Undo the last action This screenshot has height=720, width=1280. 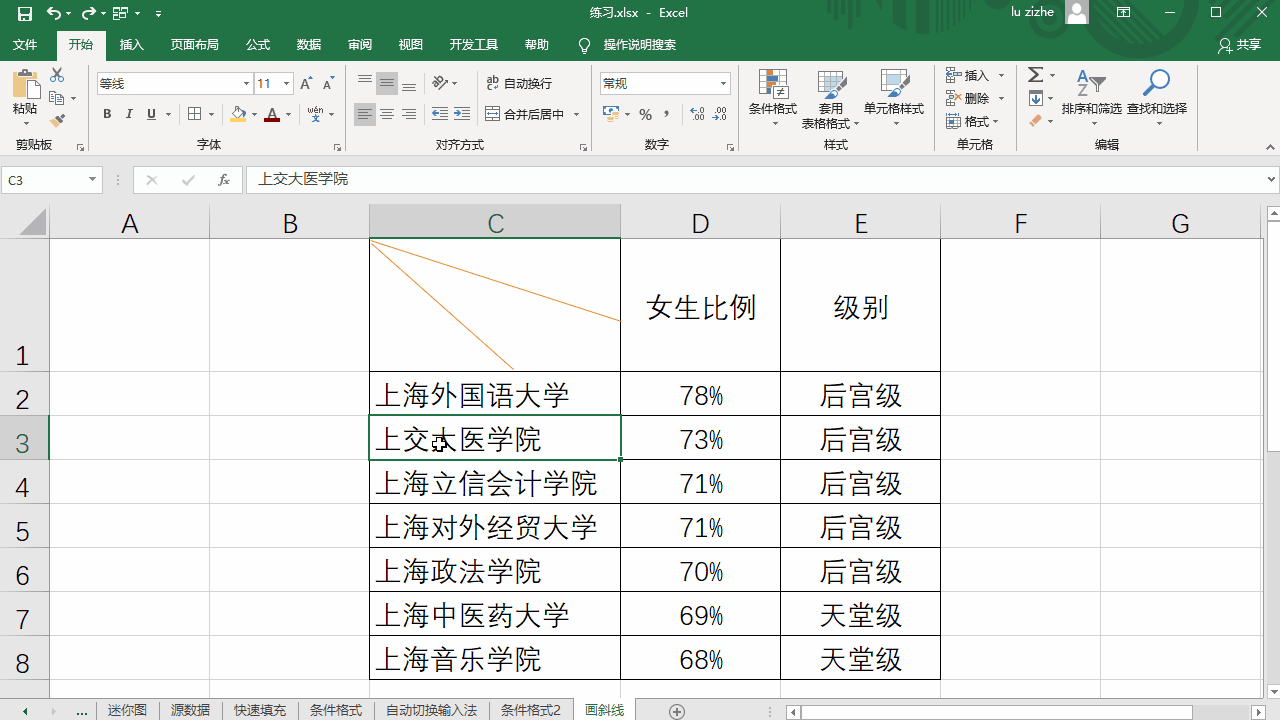pyautogui.click(x=53, y=13)
